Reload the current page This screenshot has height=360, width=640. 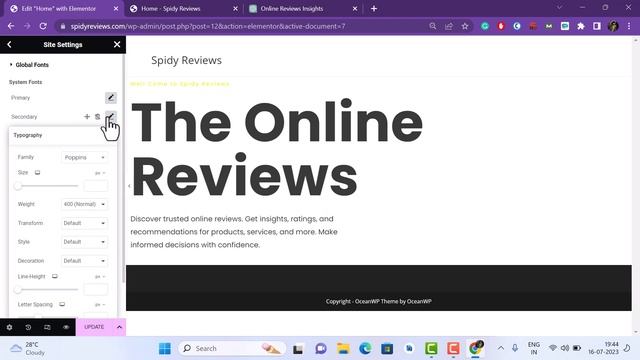point(43,26)
